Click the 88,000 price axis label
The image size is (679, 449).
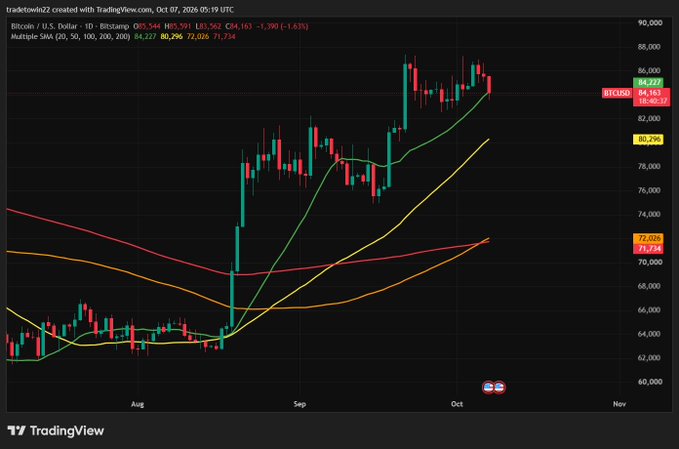pyautogui.click(x=649, y=47)
